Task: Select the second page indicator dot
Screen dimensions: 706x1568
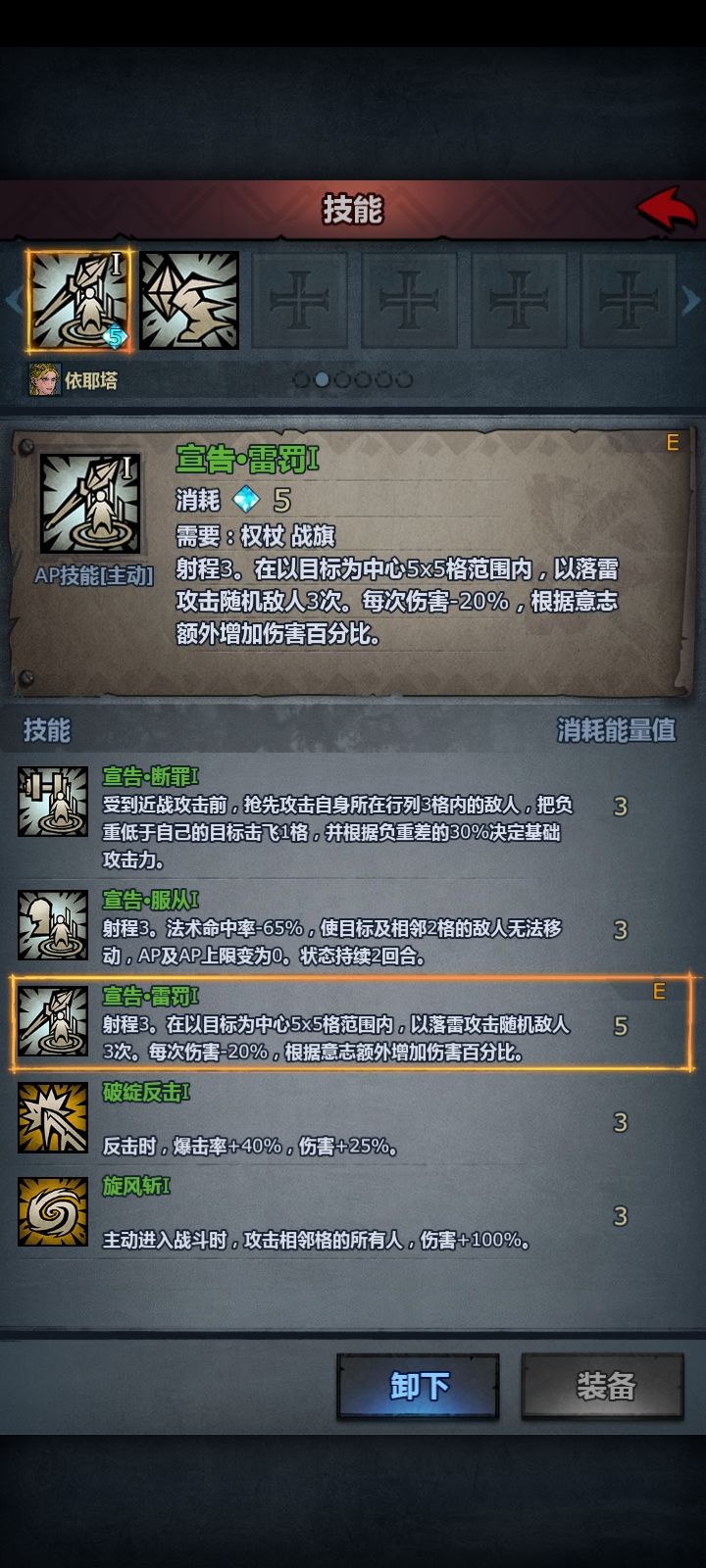Action: tap(322, 379)
